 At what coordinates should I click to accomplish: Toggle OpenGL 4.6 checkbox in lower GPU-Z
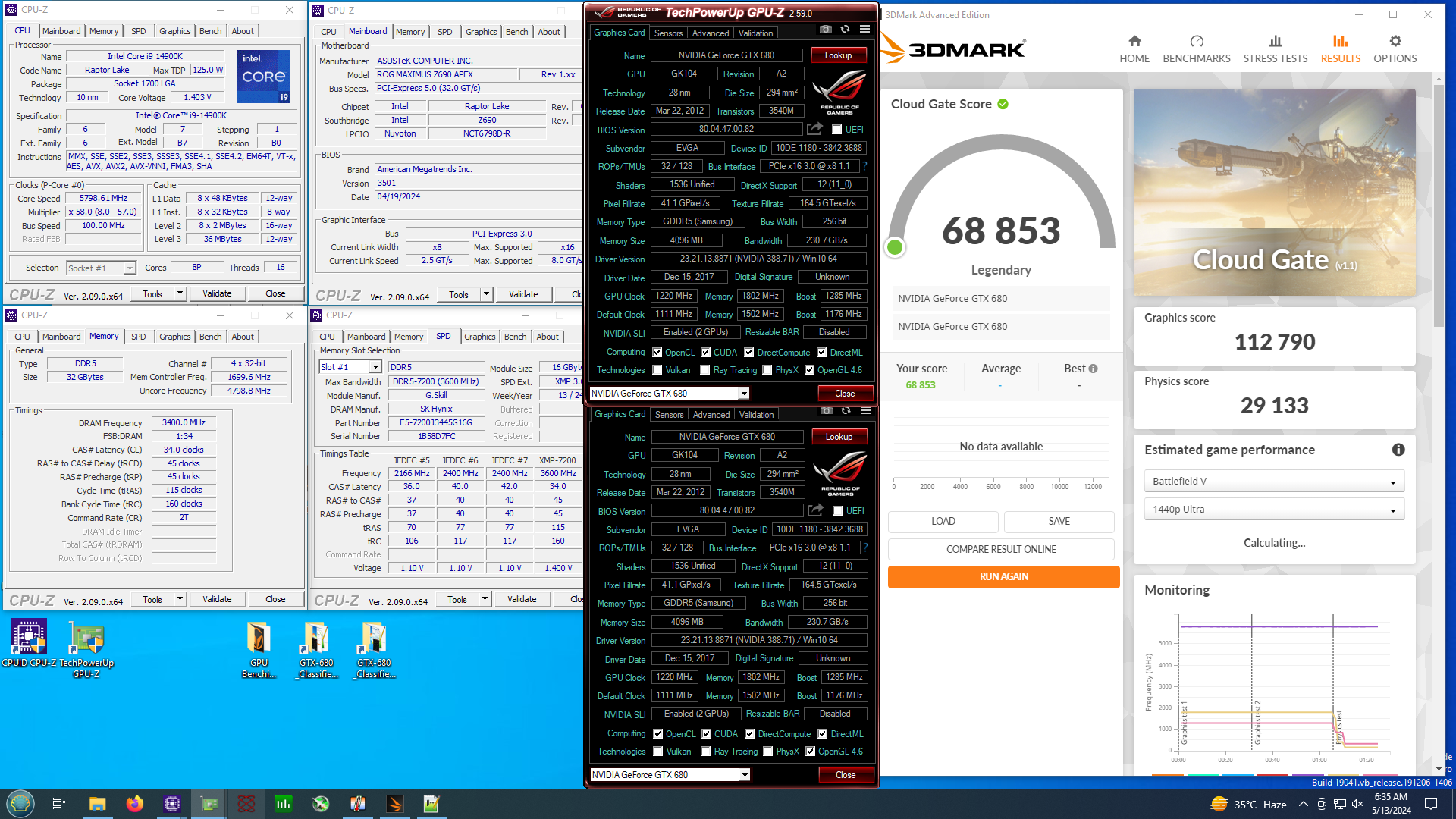pyautogui.click(x=811, y=752)
